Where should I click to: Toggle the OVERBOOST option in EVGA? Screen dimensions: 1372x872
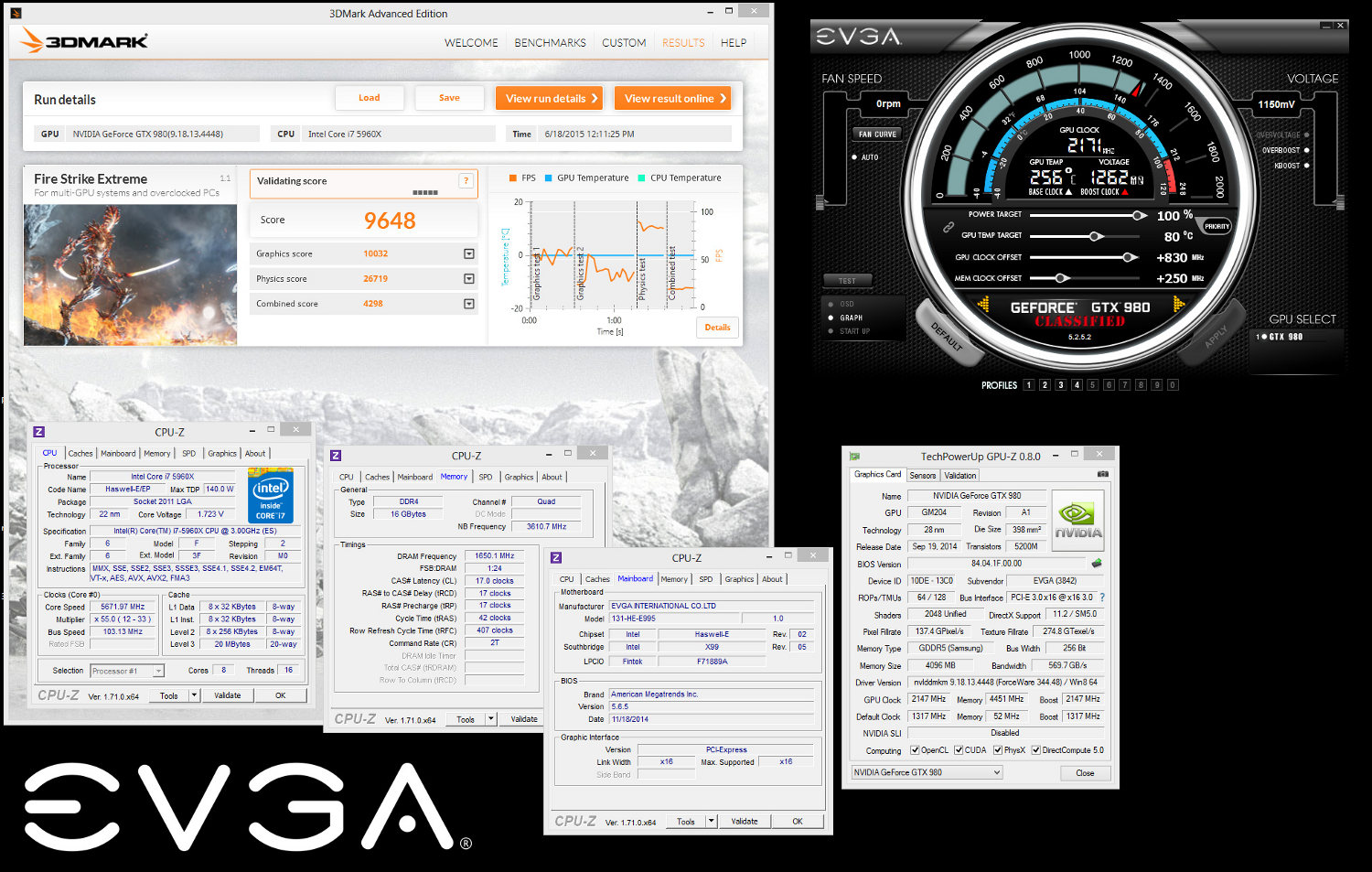tap(1306, 150)
